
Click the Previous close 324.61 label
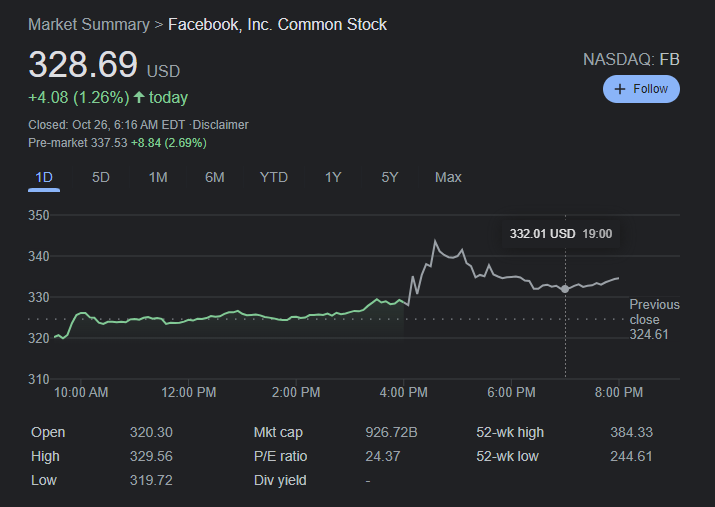[x=654, y=320]
